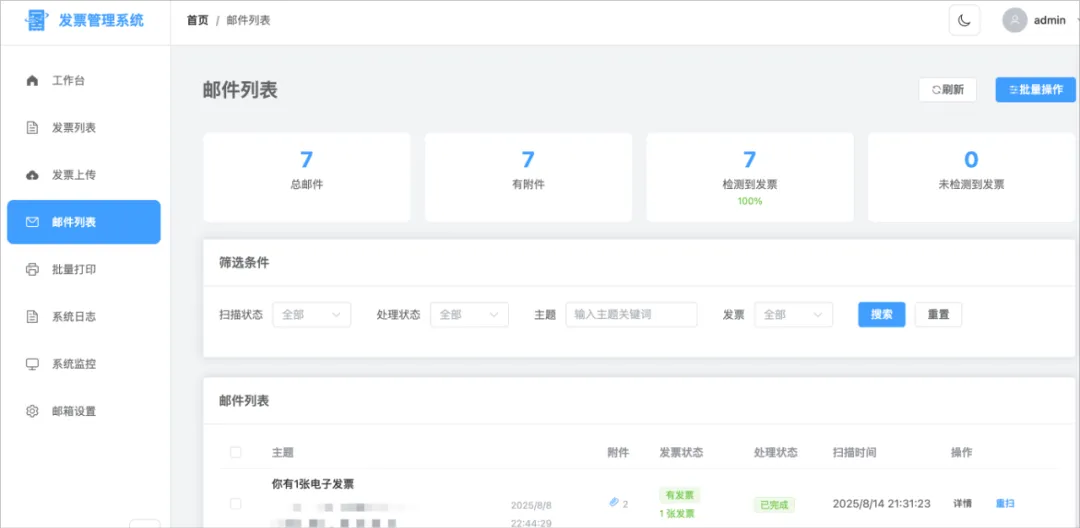Open 发票上传 menu item

pyautogui.click(x=84, y=176)
